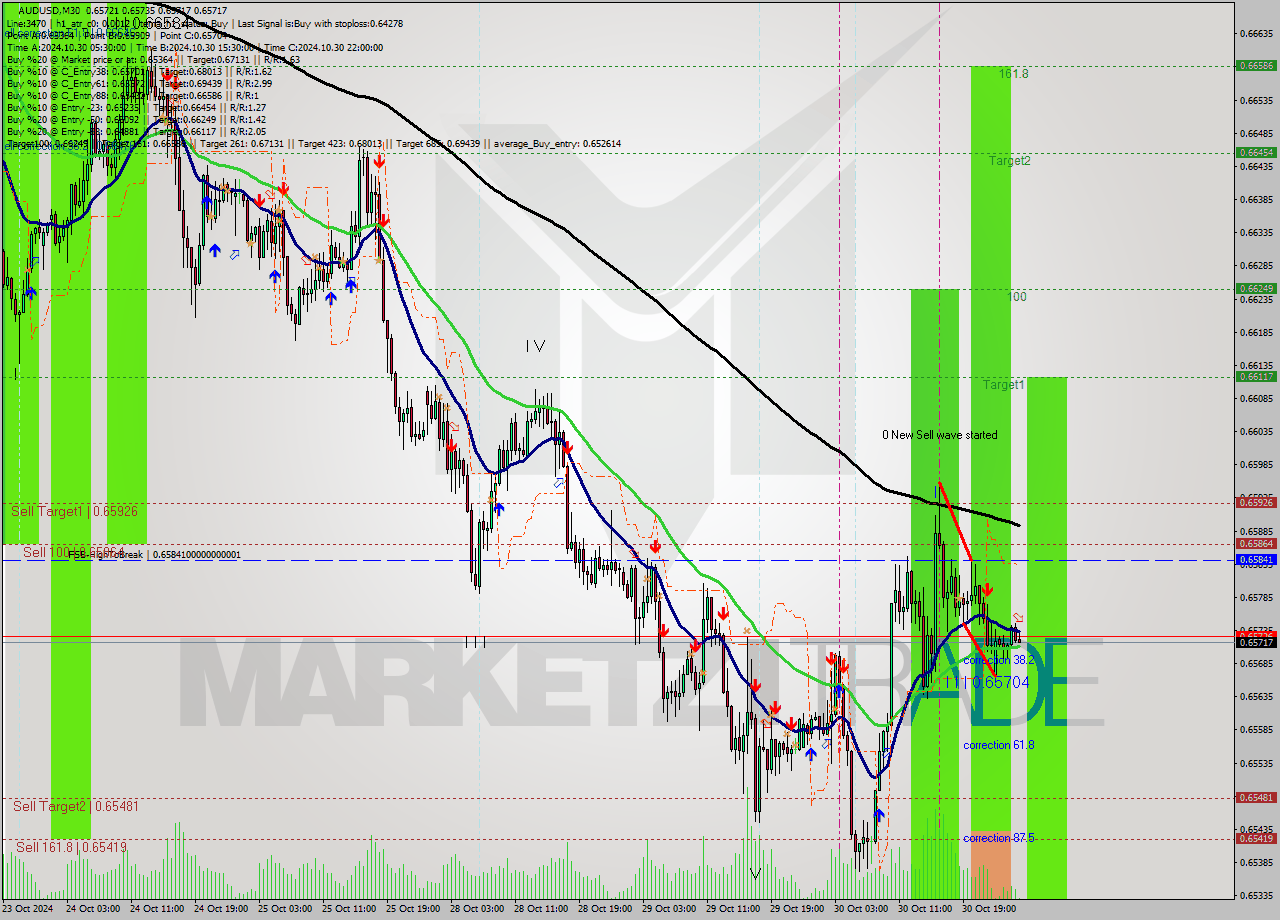
Task: Click the orange volume block at chart bottom
Action: coord(990,865)
